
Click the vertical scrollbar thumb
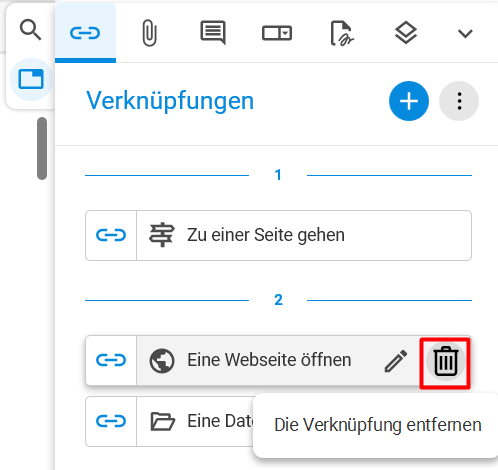(42, 148)
